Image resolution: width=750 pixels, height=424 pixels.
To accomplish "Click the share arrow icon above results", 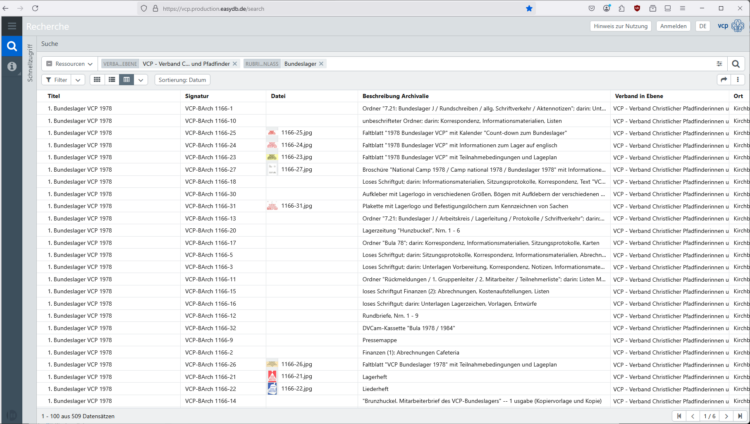I will (x=724, y=80).
